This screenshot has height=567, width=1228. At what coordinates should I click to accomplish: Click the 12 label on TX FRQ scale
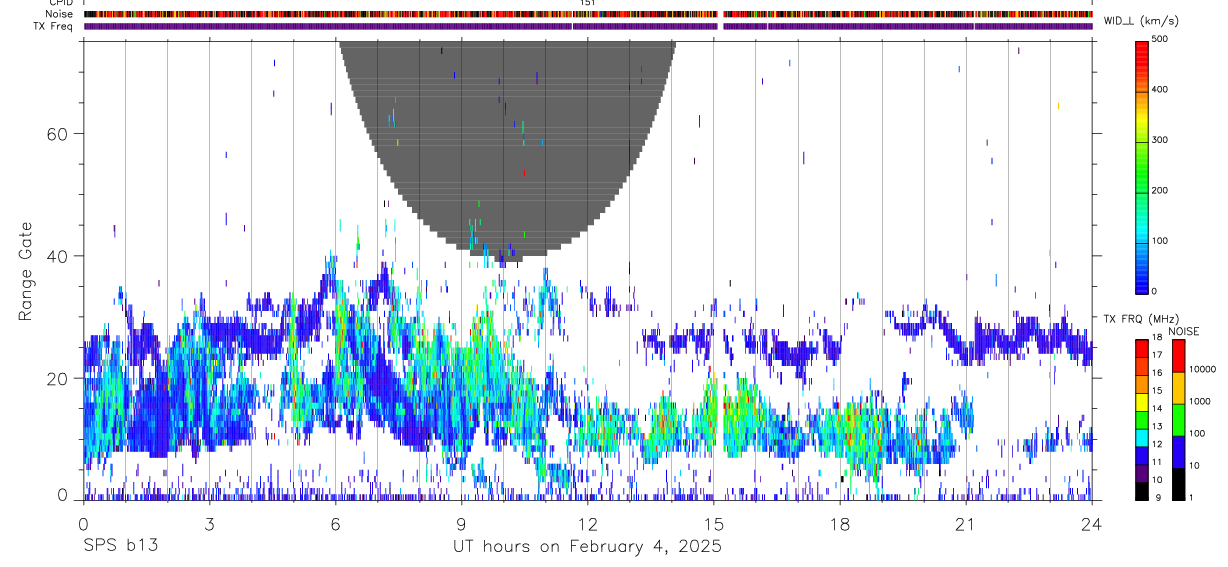[x=1157, y=444]
